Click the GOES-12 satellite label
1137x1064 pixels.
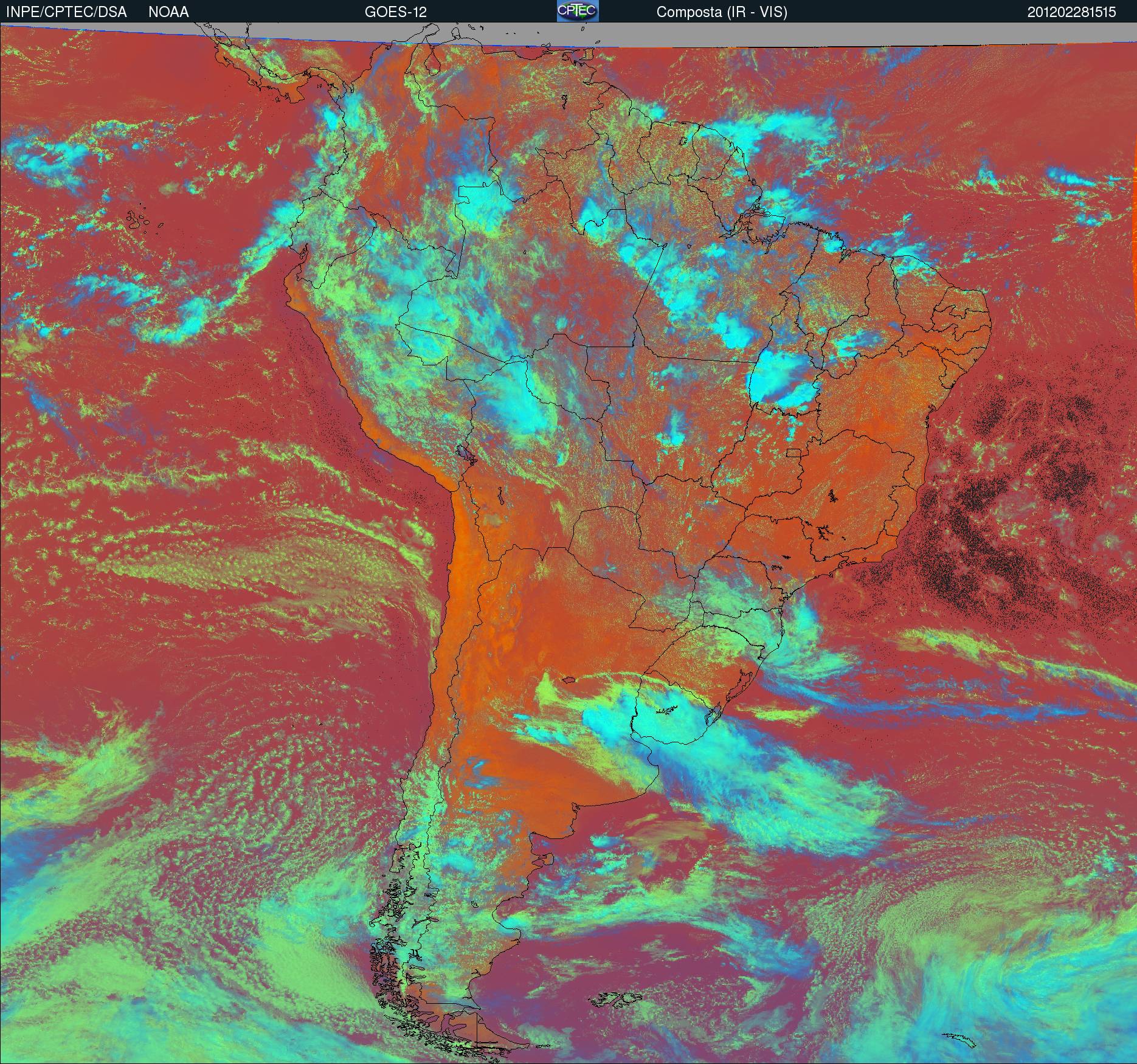click(396, 12)
